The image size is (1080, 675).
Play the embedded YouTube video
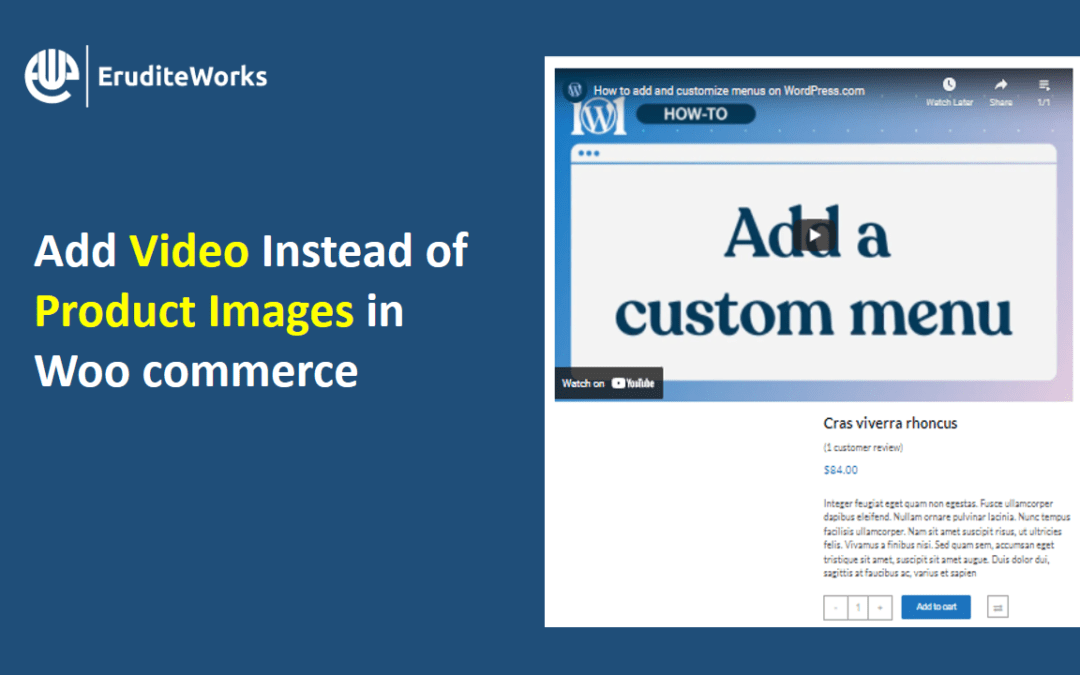pyautogui.click(x=814, y=236)
